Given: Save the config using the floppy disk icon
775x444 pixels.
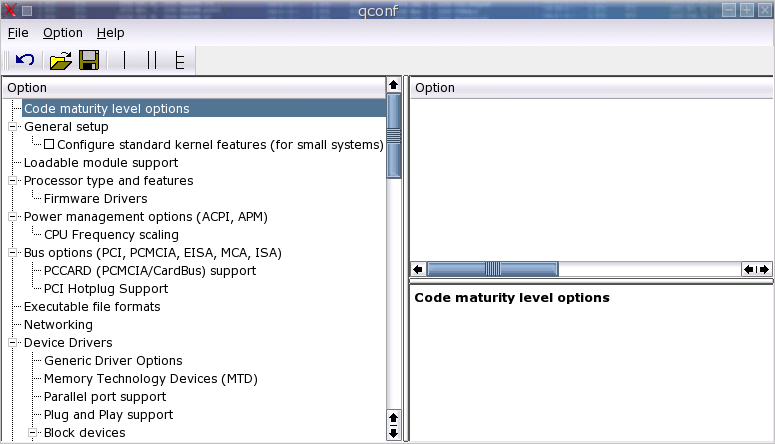Looking at the screenshot, I should (89, 60).
